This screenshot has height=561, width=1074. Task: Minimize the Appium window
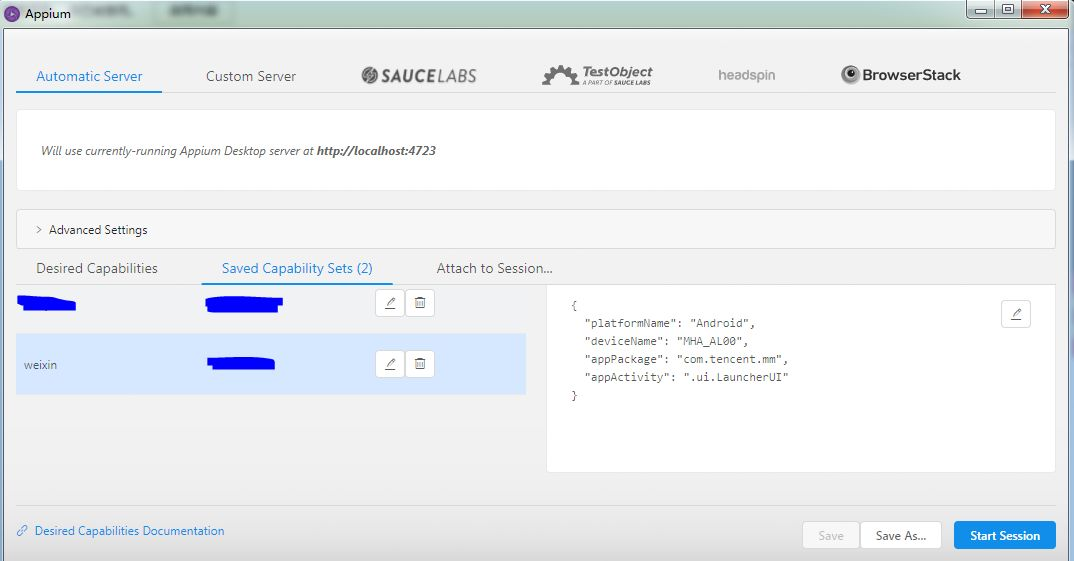click(x=981, y=10)
